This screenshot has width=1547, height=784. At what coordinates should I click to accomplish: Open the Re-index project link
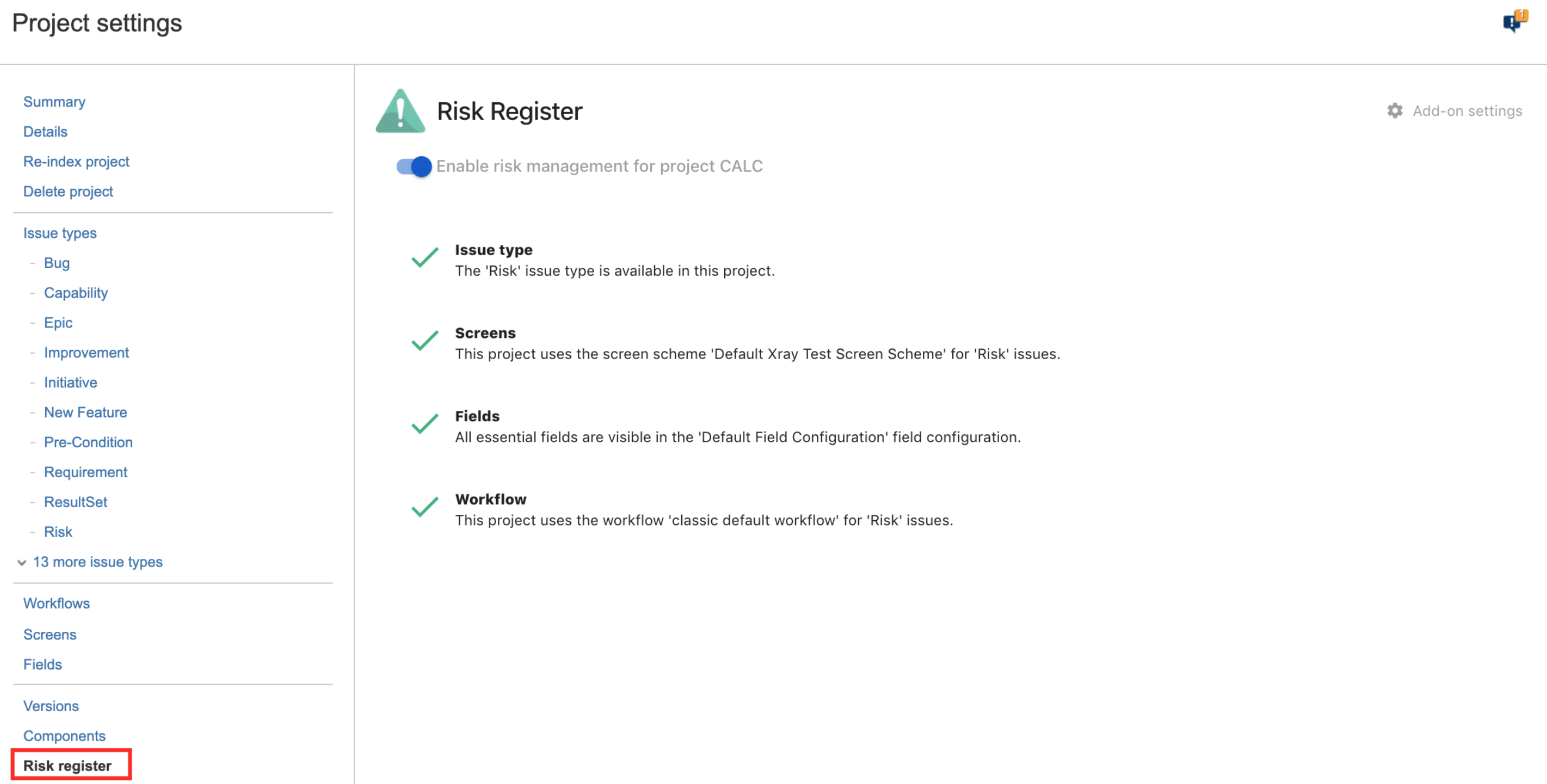click(76, 162)
